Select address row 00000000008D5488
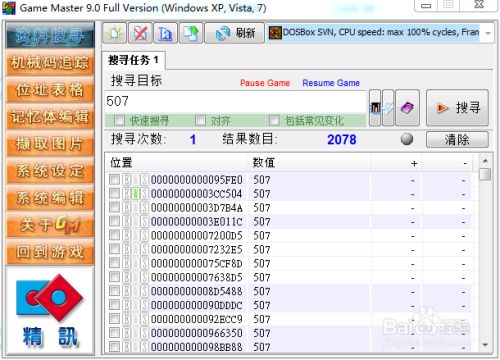 pos(288,291)
